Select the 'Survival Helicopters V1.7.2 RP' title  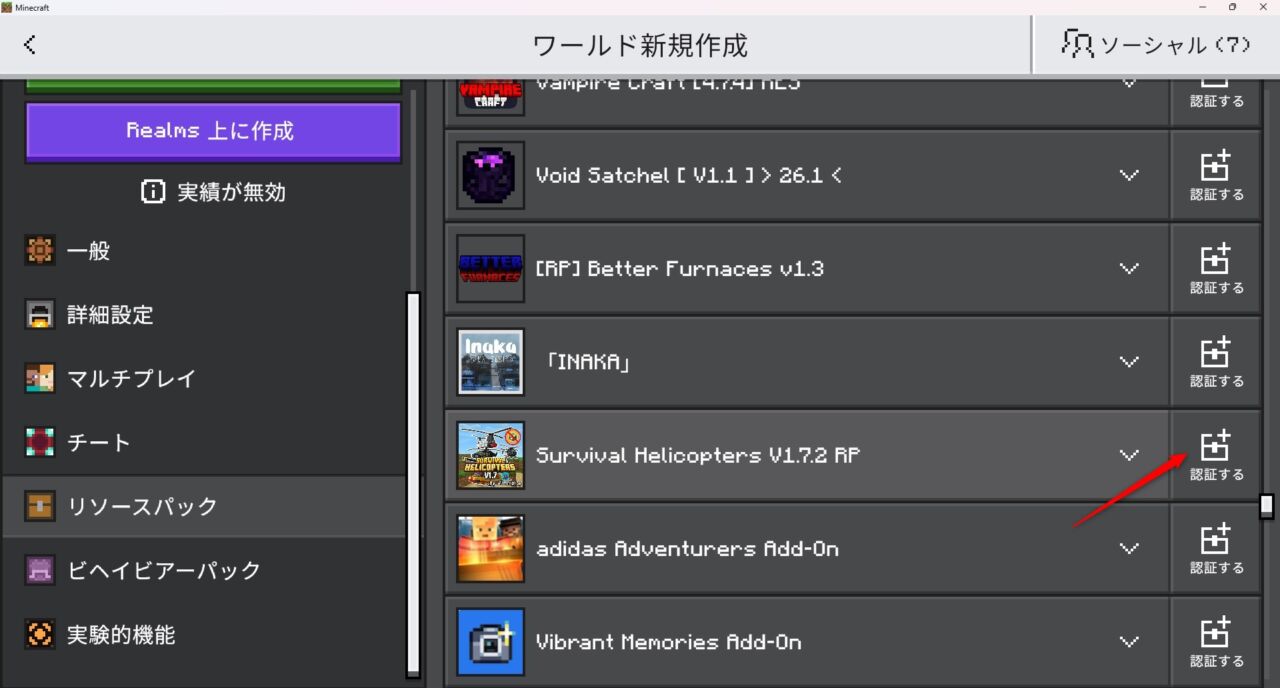(698, 455)
